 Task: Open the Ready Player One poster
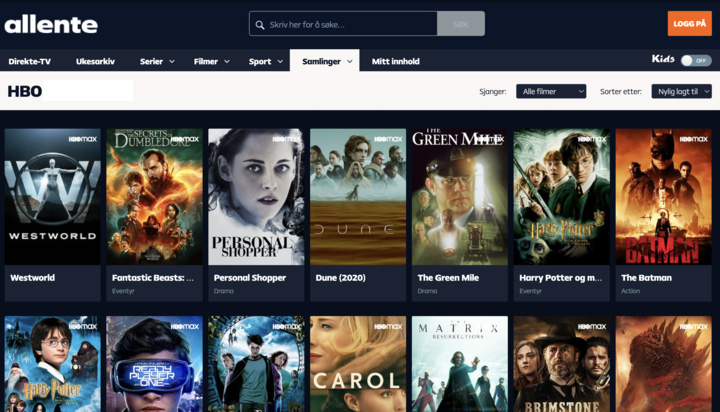coord(154,364)
